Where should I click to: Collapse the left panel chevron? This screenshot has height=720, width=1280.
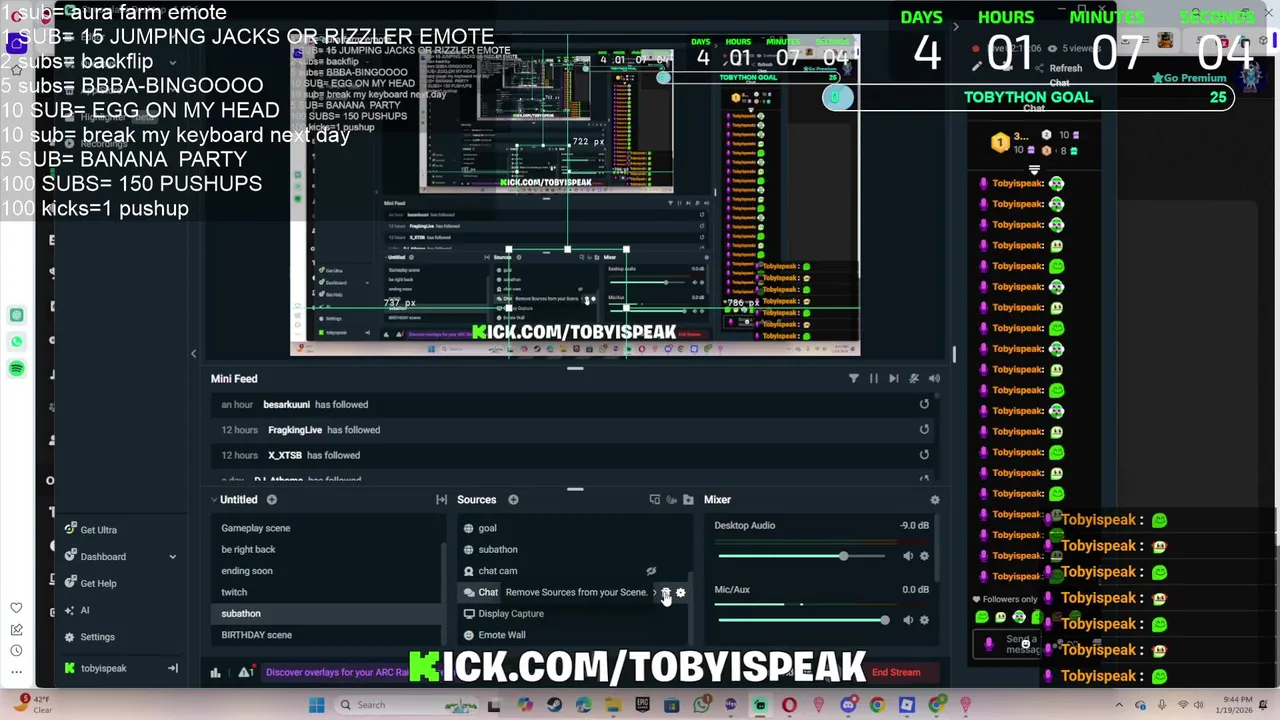pyautogui.click(x=194, y=353)
